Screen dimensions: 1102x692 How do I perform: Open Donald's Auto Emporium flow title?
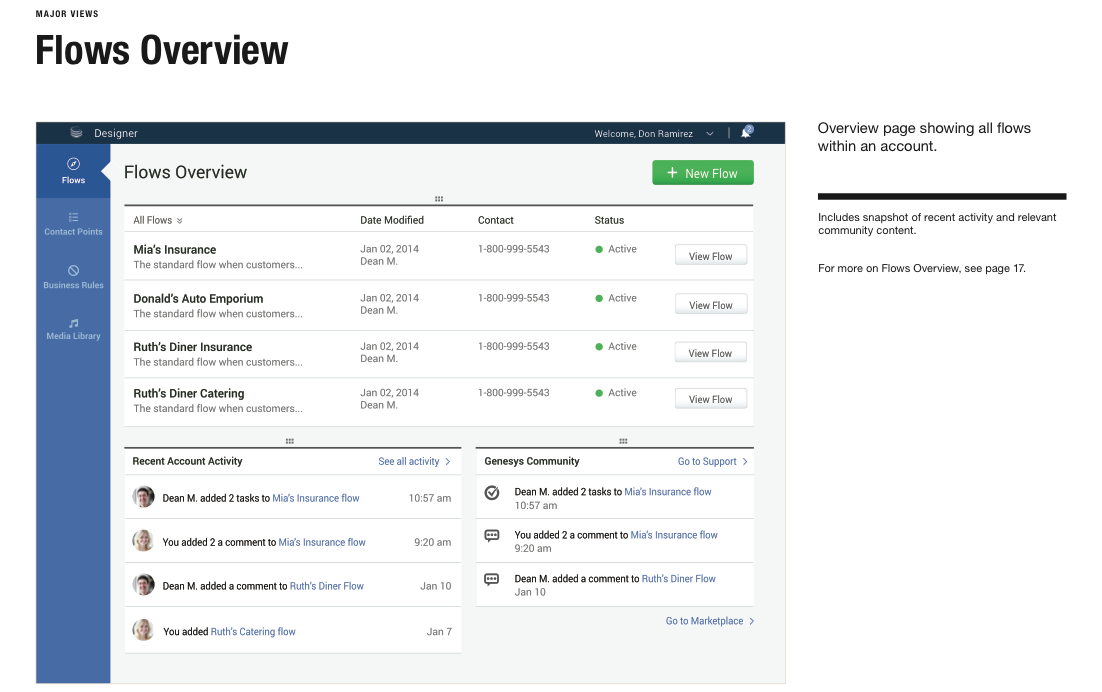click(x=198, y=299)
